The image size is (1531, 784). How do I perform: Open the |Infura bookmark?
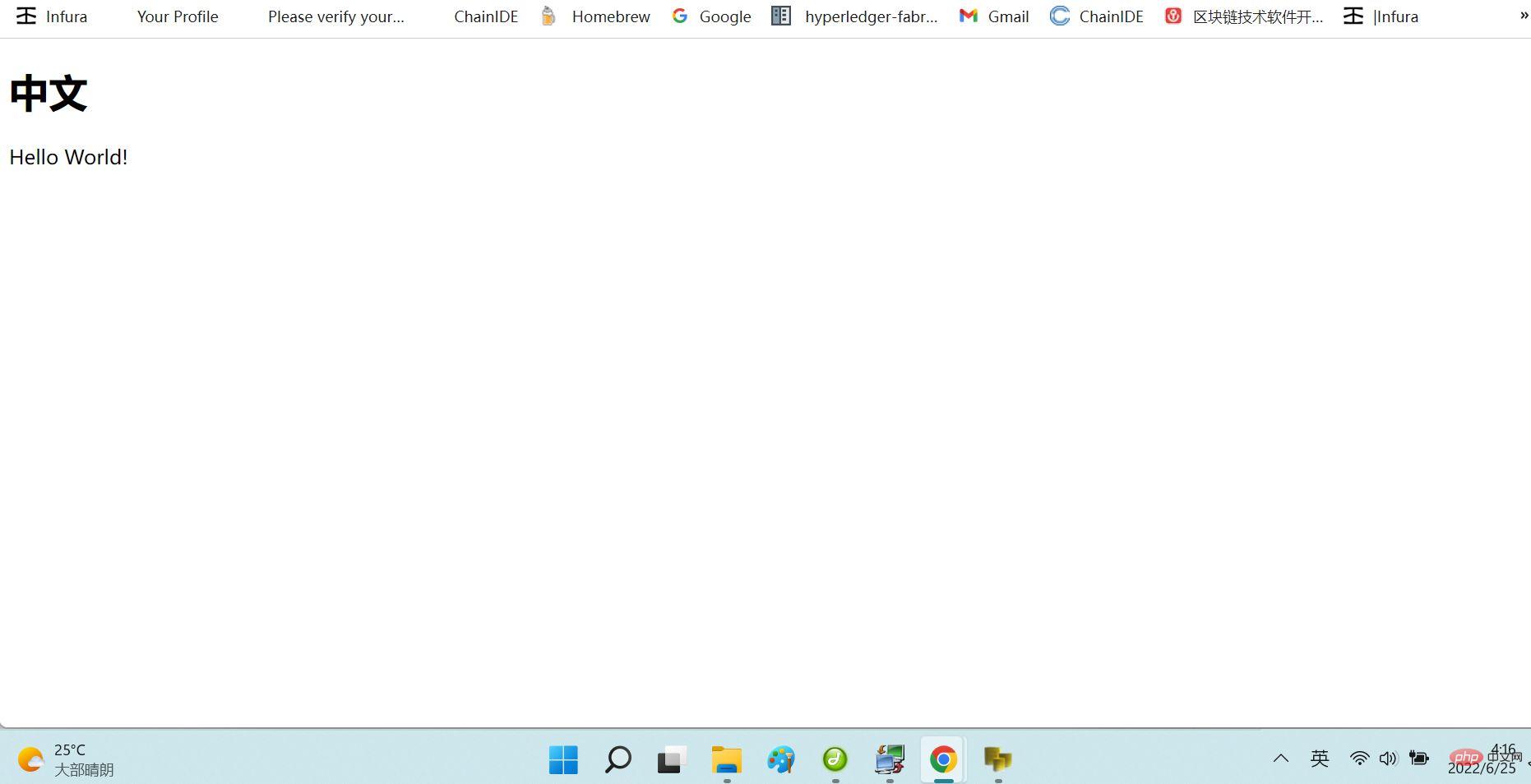click(1381, 16)
